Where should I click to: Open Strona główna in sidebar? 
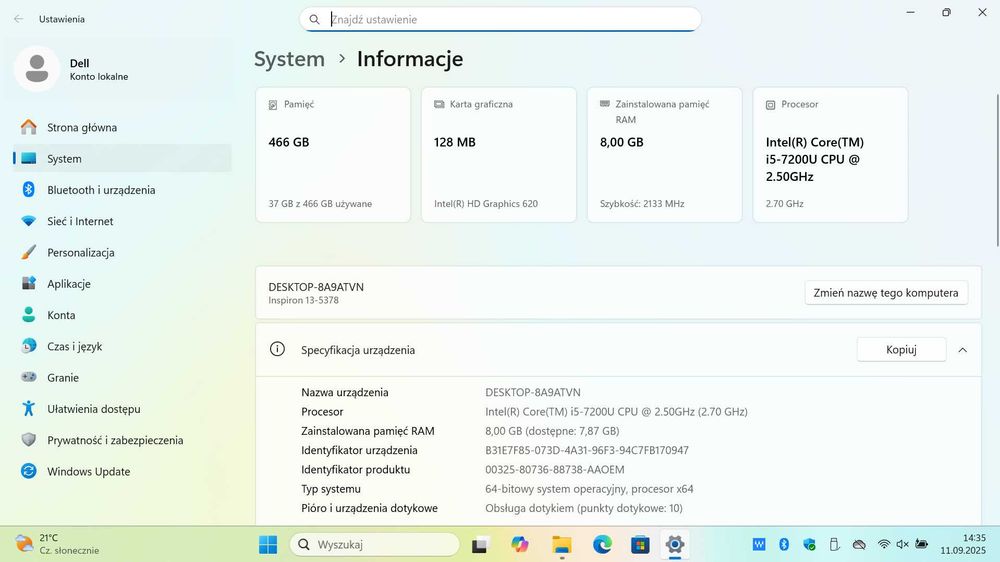tap(122, 128)
